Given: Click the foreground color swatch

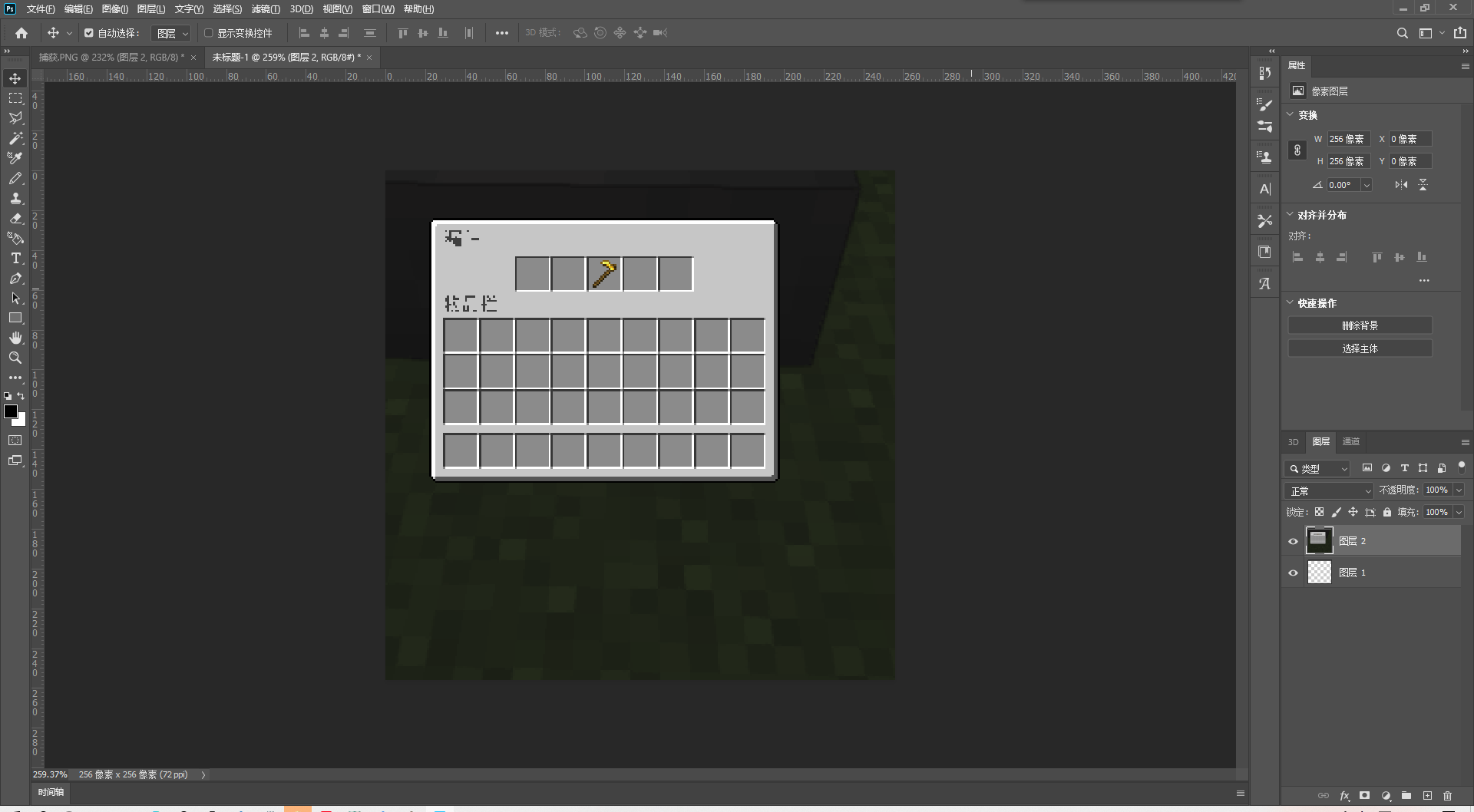Looking at the screenshot, I should click(x=11, y=411).
